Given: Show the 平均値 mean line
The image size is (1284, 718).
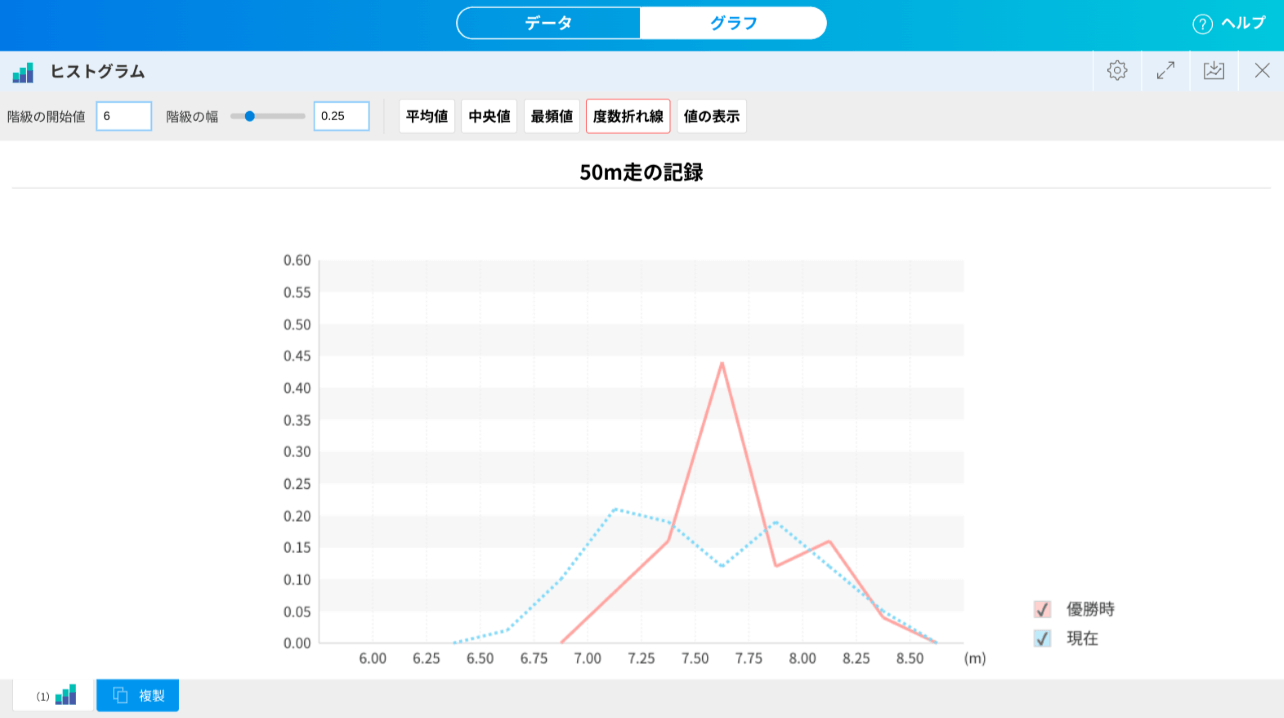Looking at the screenshot, I should pos(426,116).
